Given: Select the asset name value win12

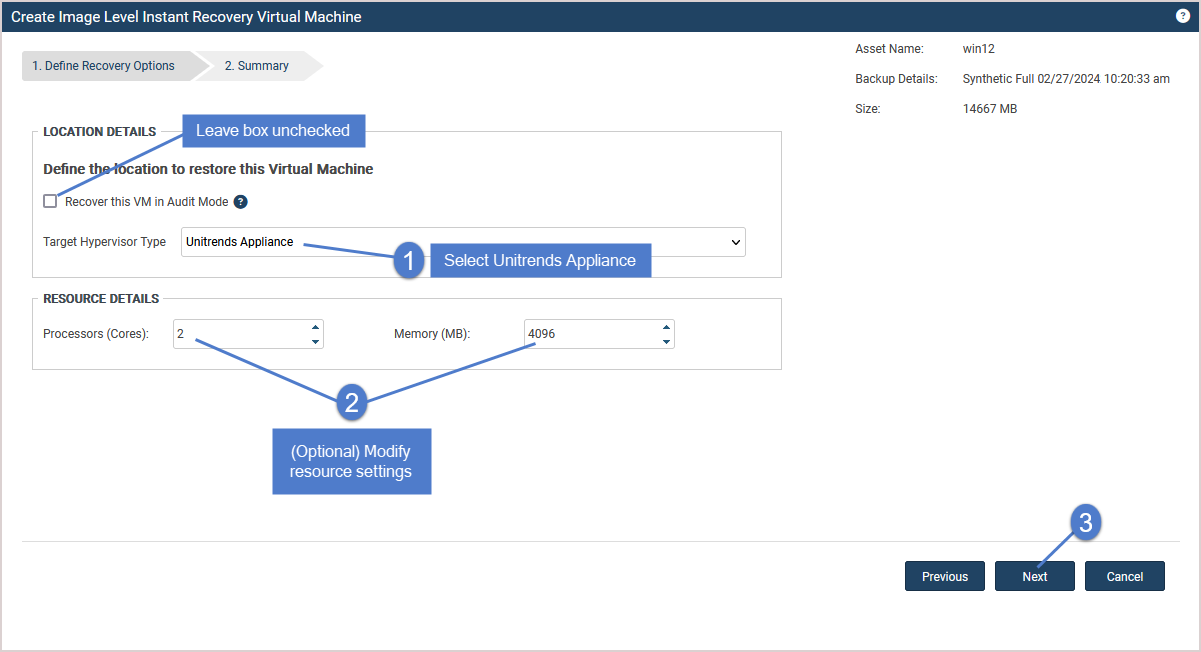Looking at the screenshot, I should 978,49.
